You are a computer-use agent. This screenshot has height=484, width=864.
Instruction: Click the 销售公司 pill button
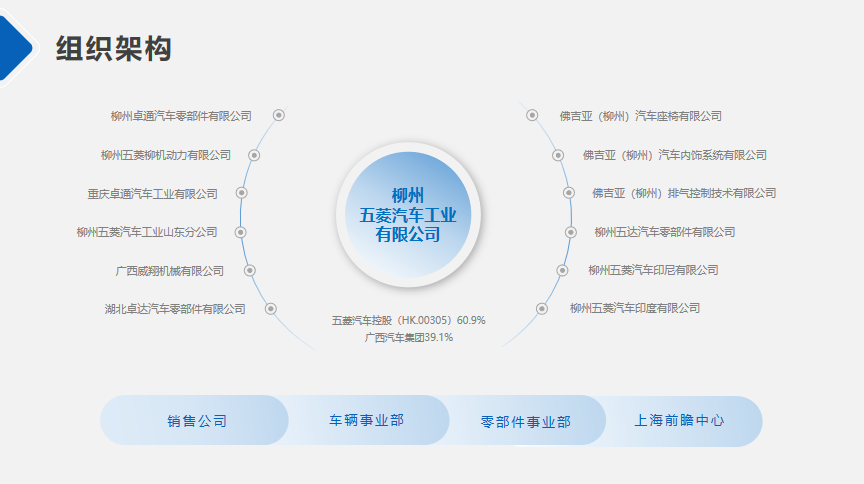pos(196,421)
